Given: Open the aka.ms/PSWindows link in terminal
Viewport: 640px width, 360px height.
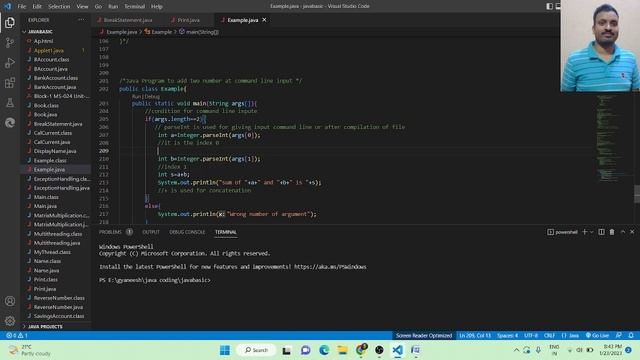Looking at the screenshot, I should click(330, 267).
